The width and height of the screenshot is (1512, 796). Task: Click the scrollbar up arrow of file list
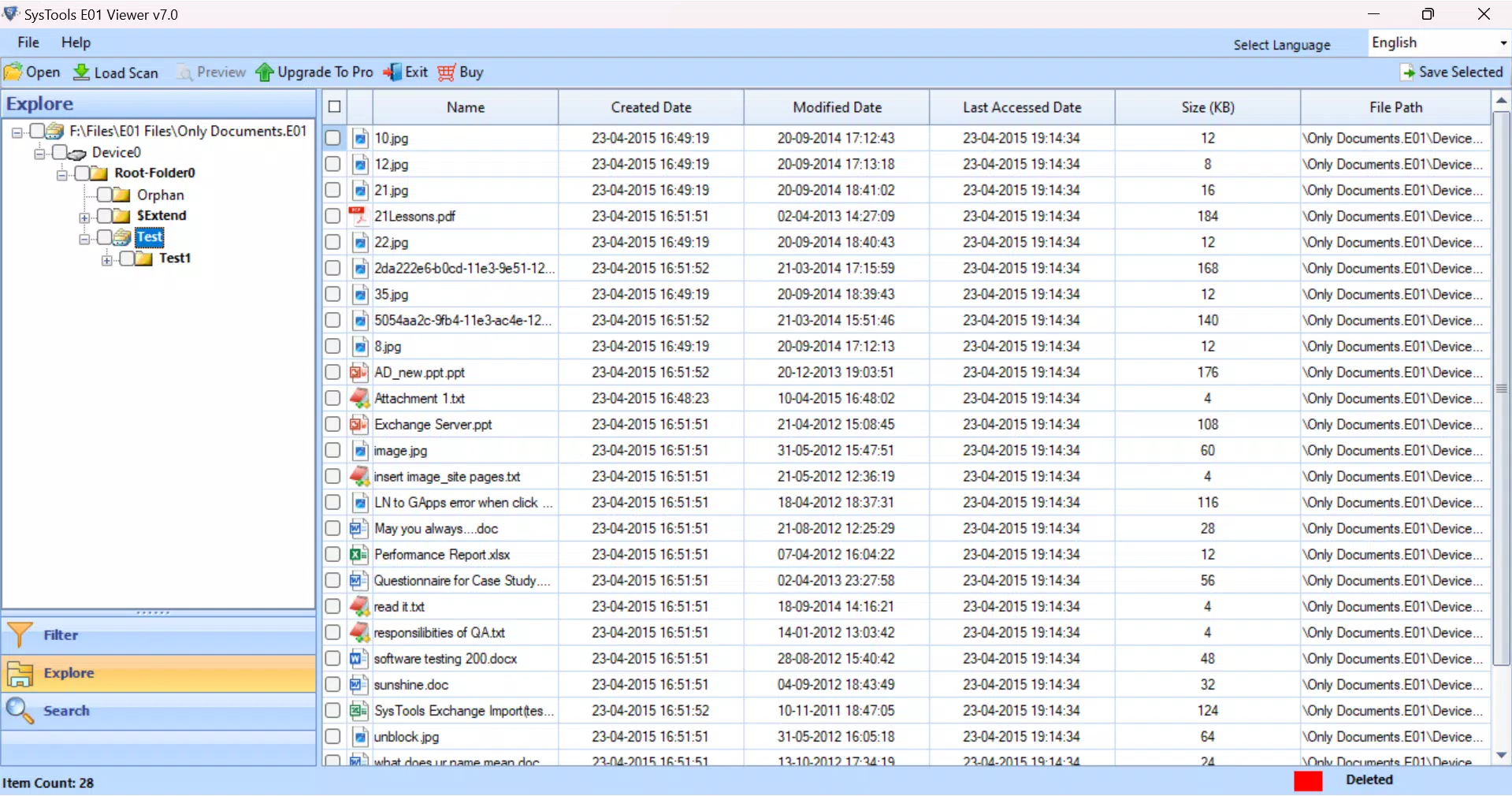1501,100
